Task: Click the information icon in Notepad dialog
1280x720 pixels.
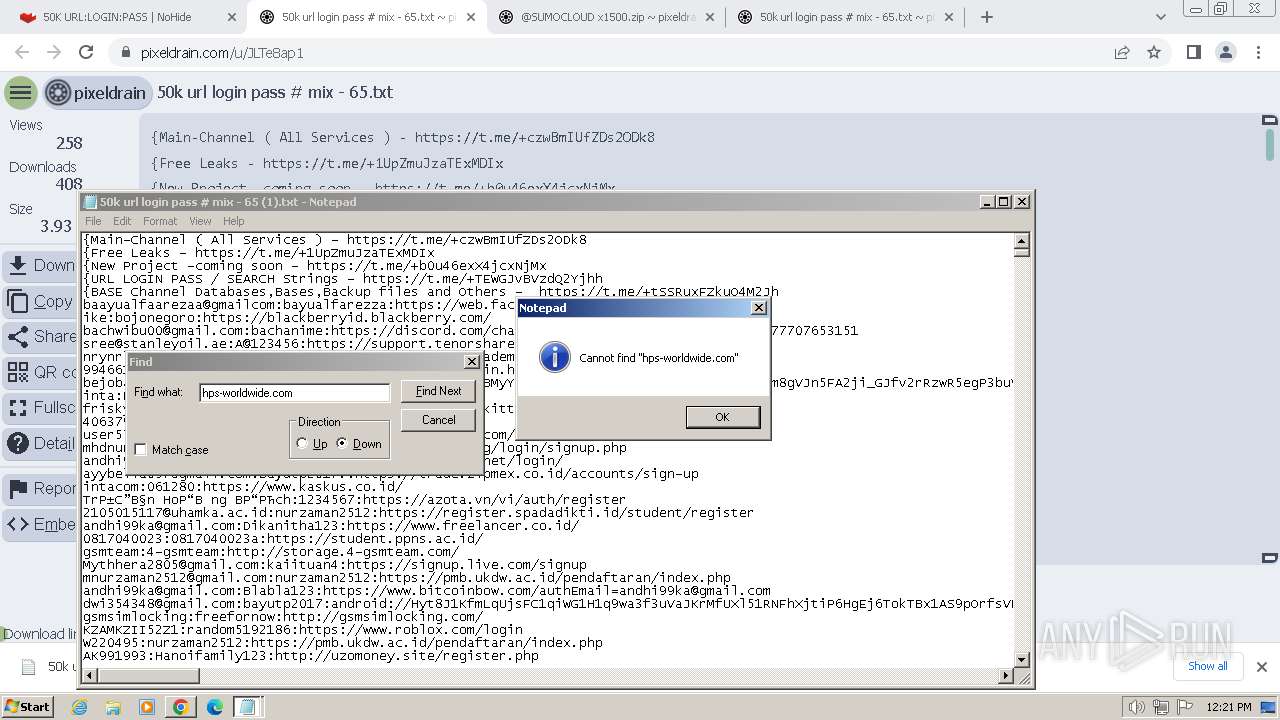Action: [554, 357]
